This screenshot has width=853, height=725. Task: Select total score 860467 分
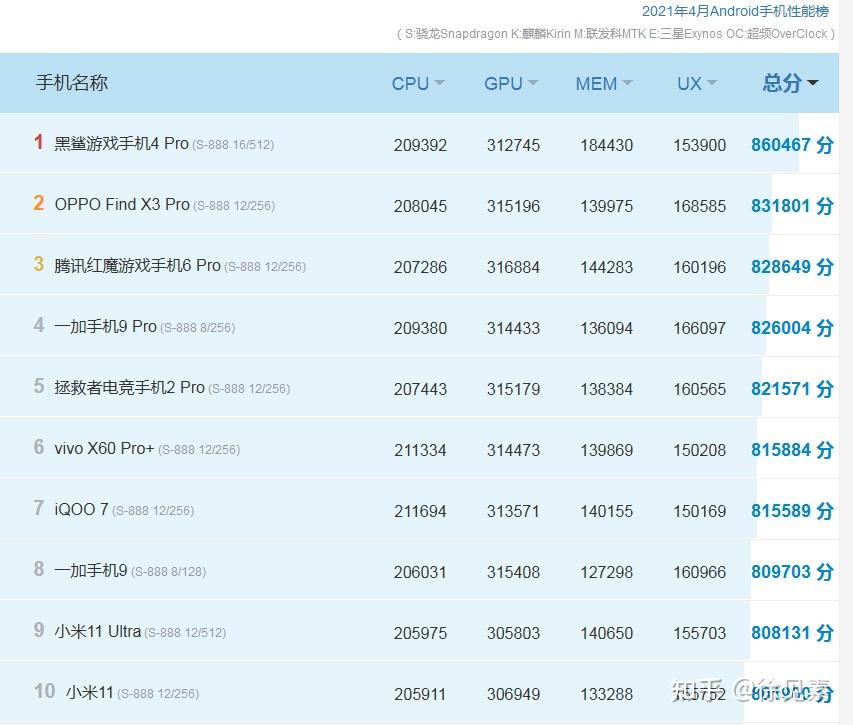click(x=792, y=145)
